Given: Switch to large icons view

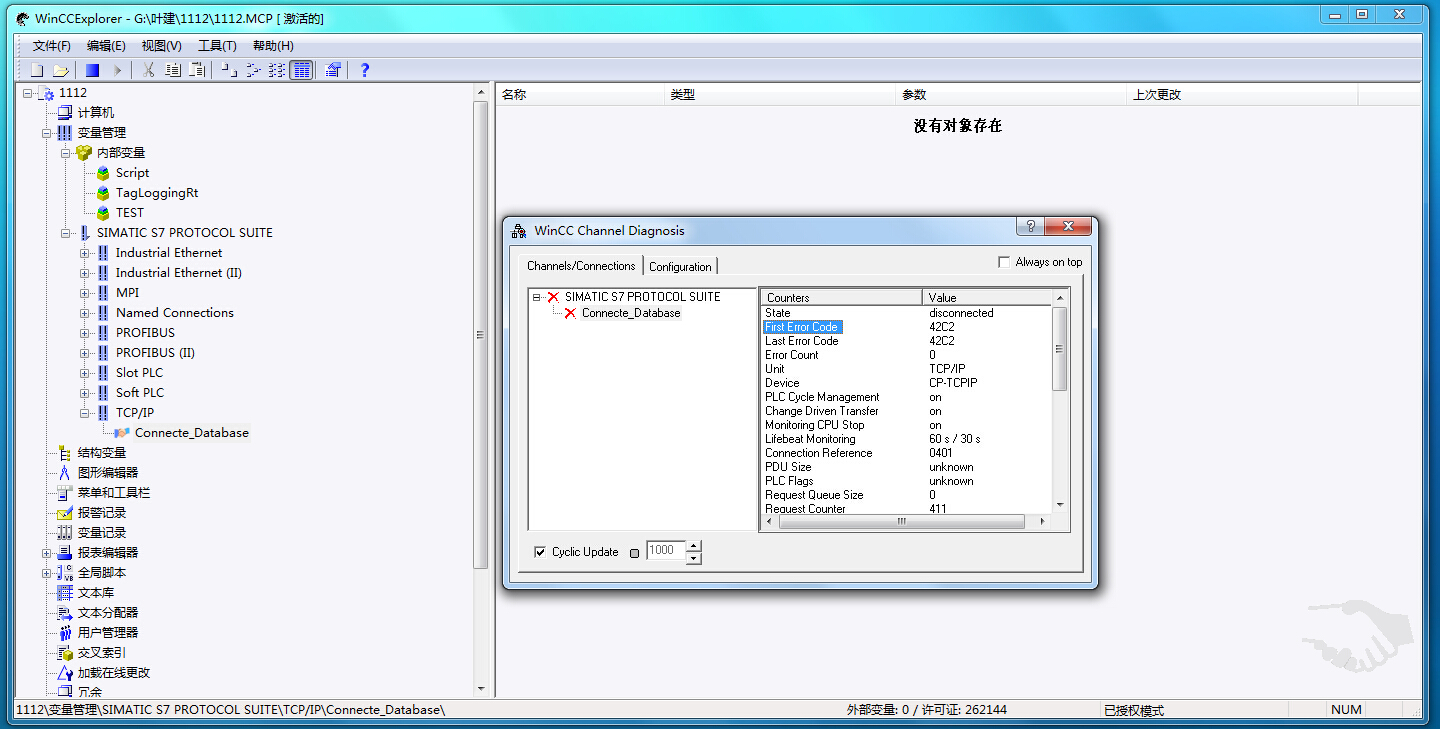Looking at the screenshot, I should 229,70.
